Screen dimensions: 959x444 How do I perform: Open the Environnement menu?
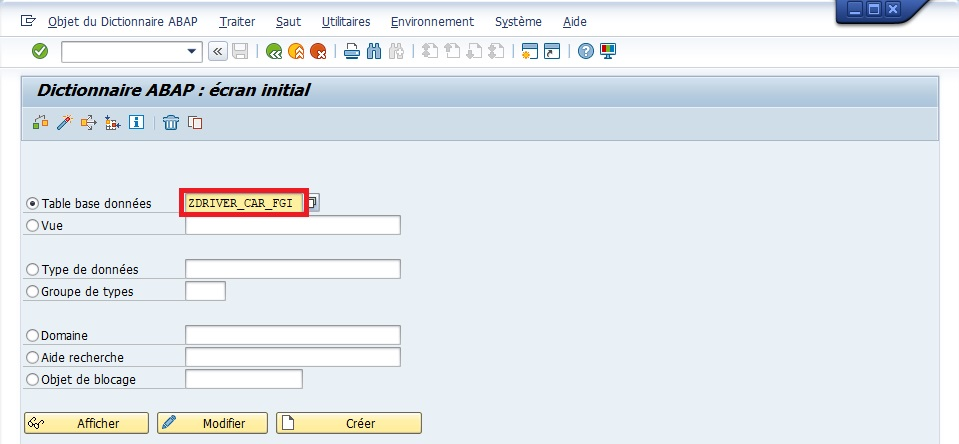click(x=432, y=21)
